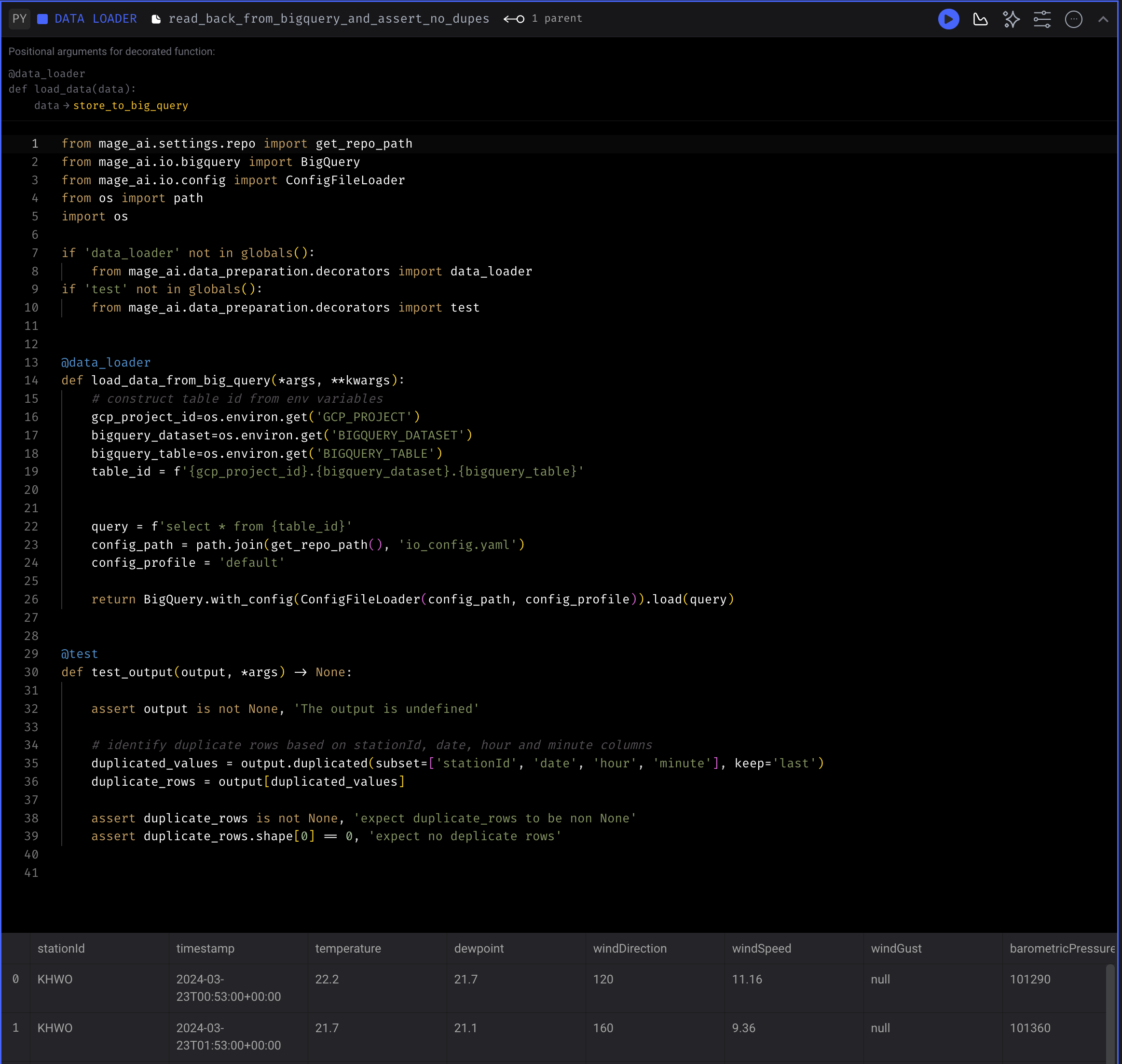Click the '1 parent' label
Image resolution: width=1122 pixels, height=1064 pixels.
557,19
